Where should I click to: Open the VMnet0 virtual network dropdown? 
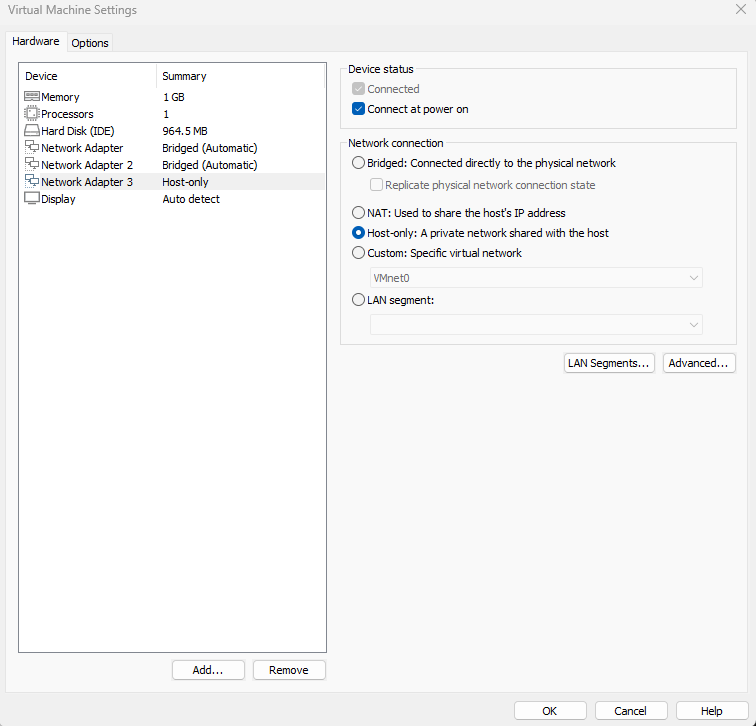pyautogui.click(x=536, y=278)
